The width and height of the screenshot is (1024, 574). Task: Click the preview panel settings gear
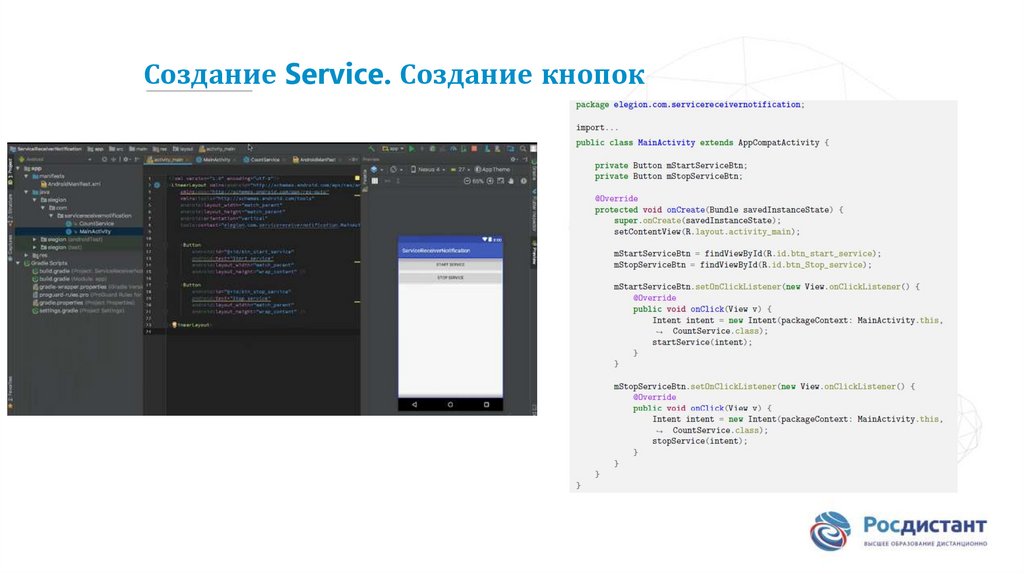click(514, 159)
